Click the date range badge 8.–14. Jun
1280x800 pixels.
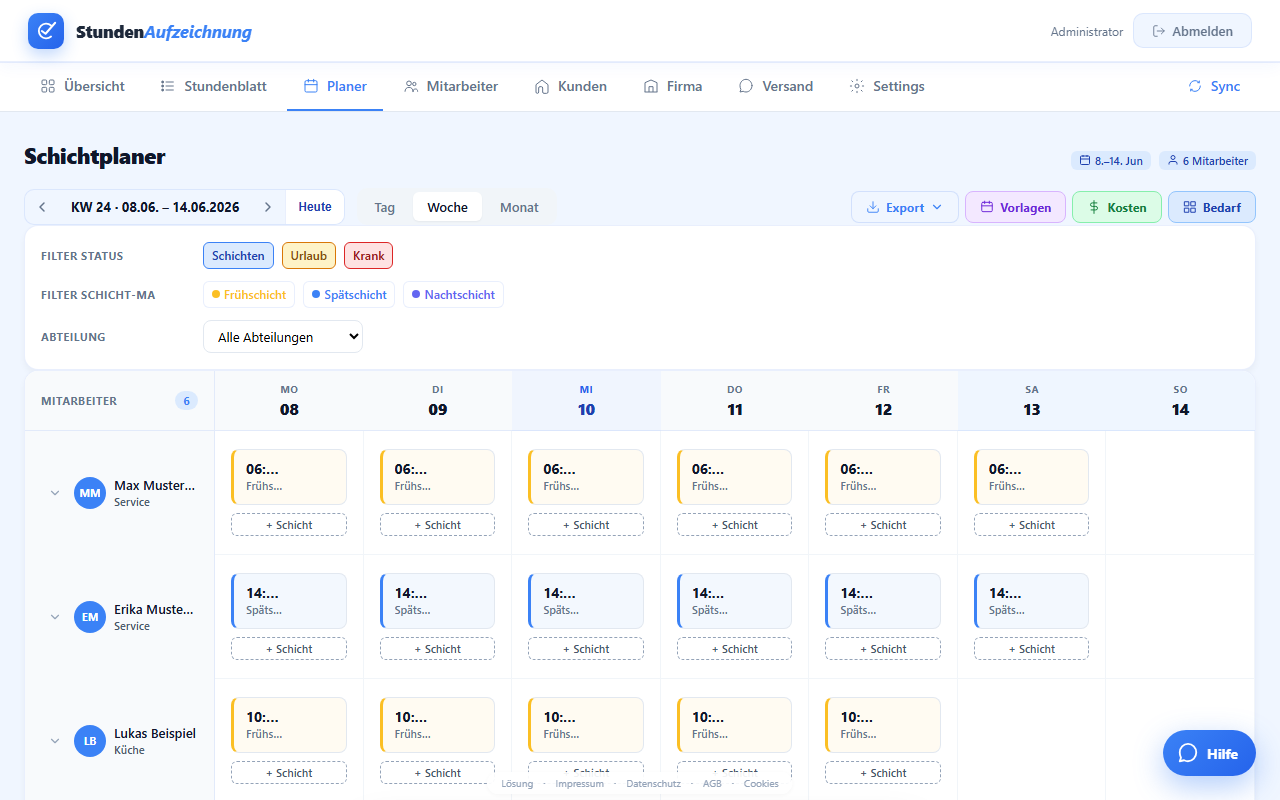pyautogui.click(x=1111, y=160)
